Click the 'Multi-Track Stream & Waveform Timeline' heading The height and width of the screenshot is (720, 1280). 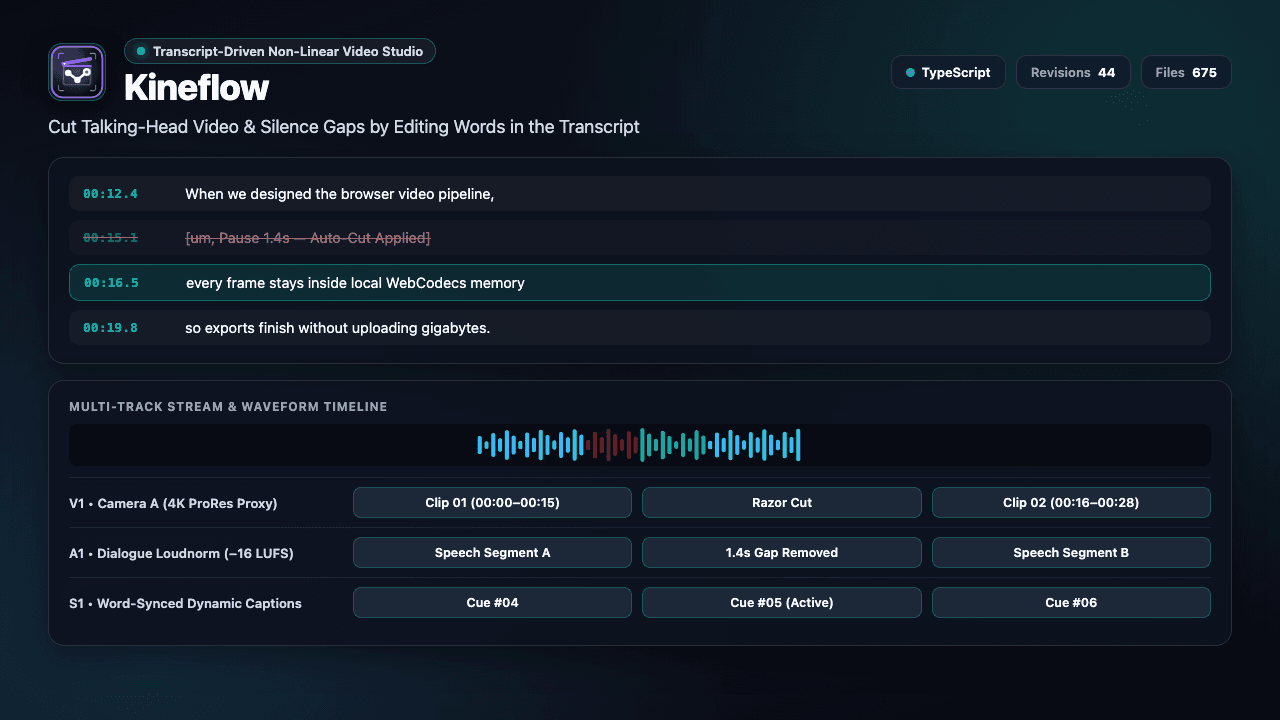(x=228, y=407)
